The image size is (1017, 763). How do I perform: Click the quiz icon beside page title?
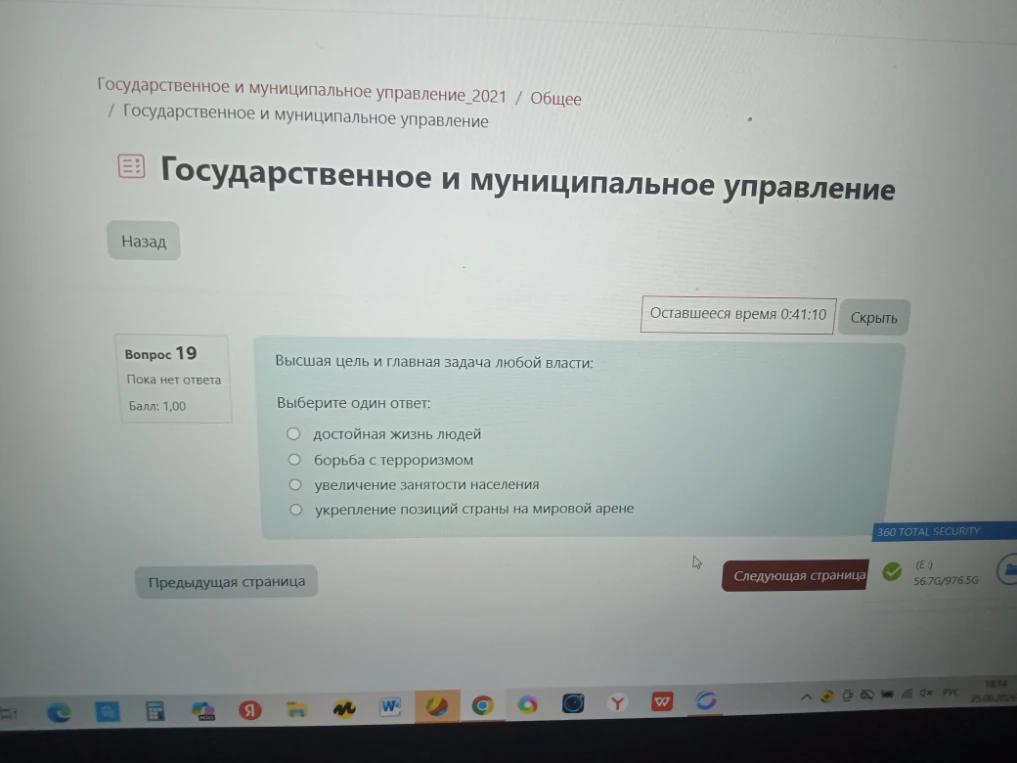click(x=131, y=166)
